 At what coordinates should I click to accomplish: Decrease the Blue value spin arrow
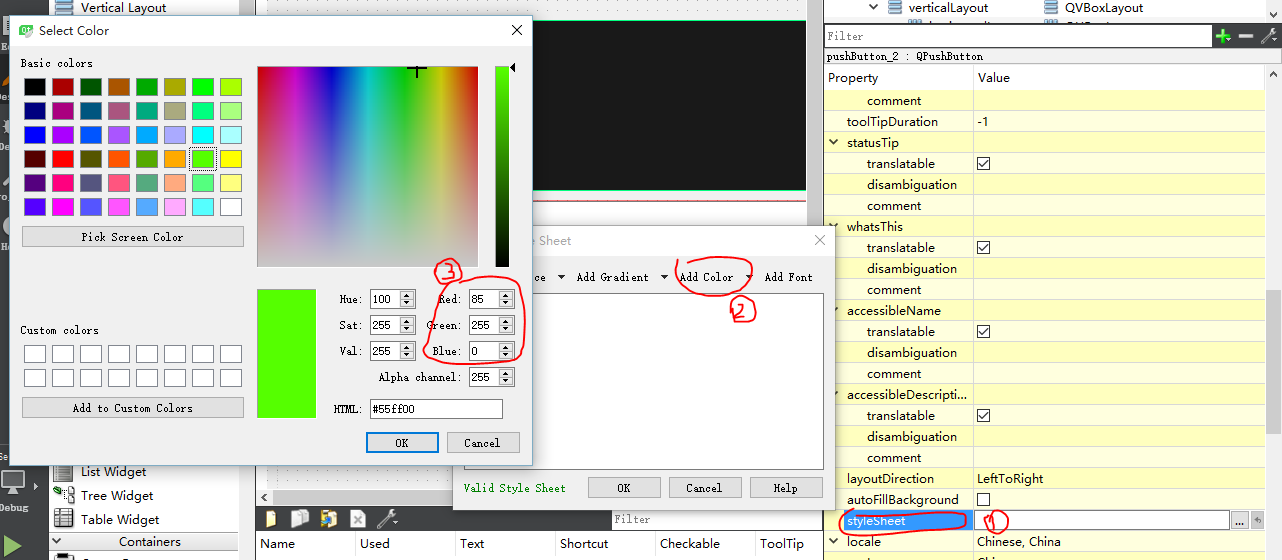click(506, 355)
